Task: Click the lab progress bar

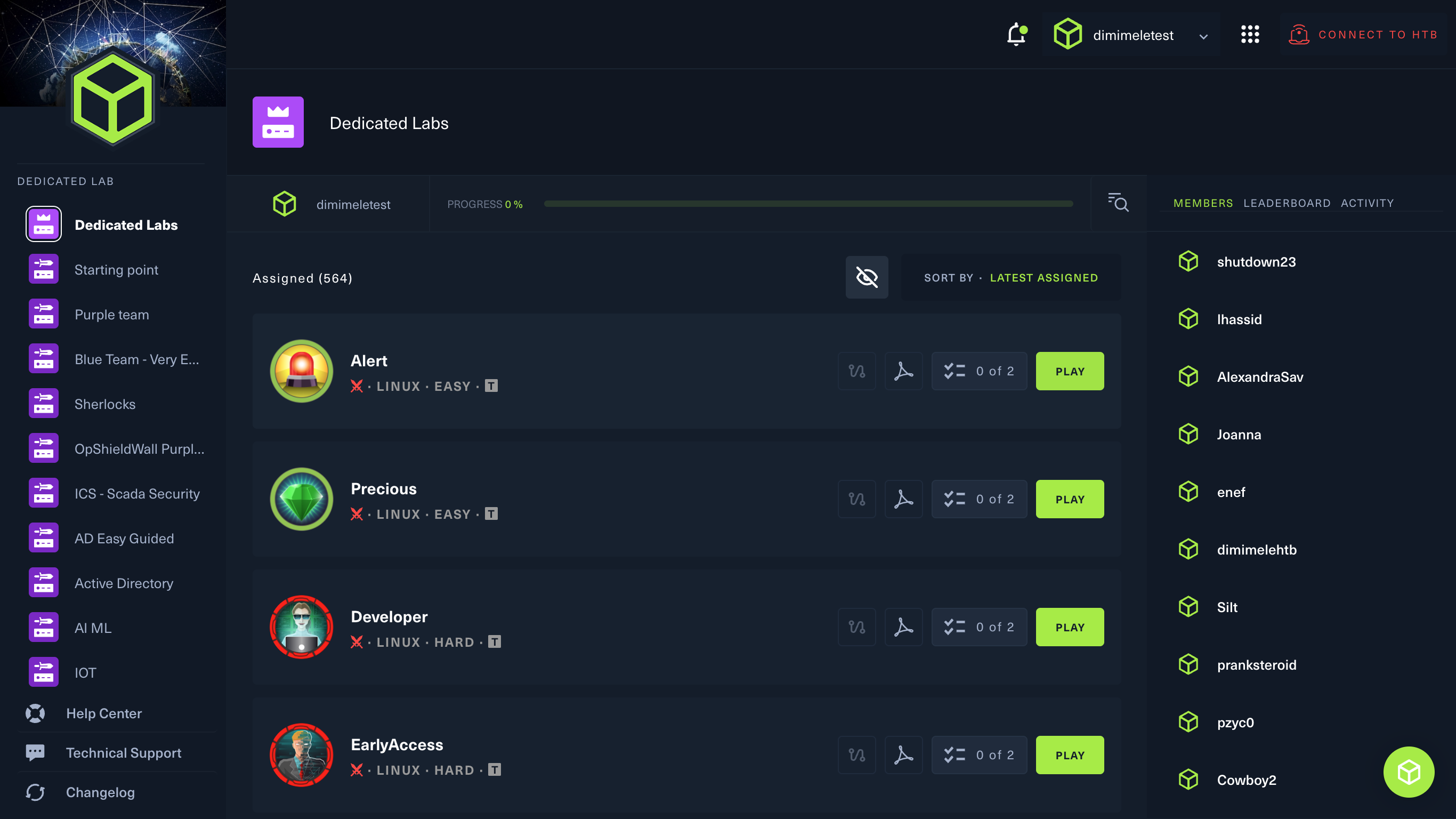Action: 808,204
